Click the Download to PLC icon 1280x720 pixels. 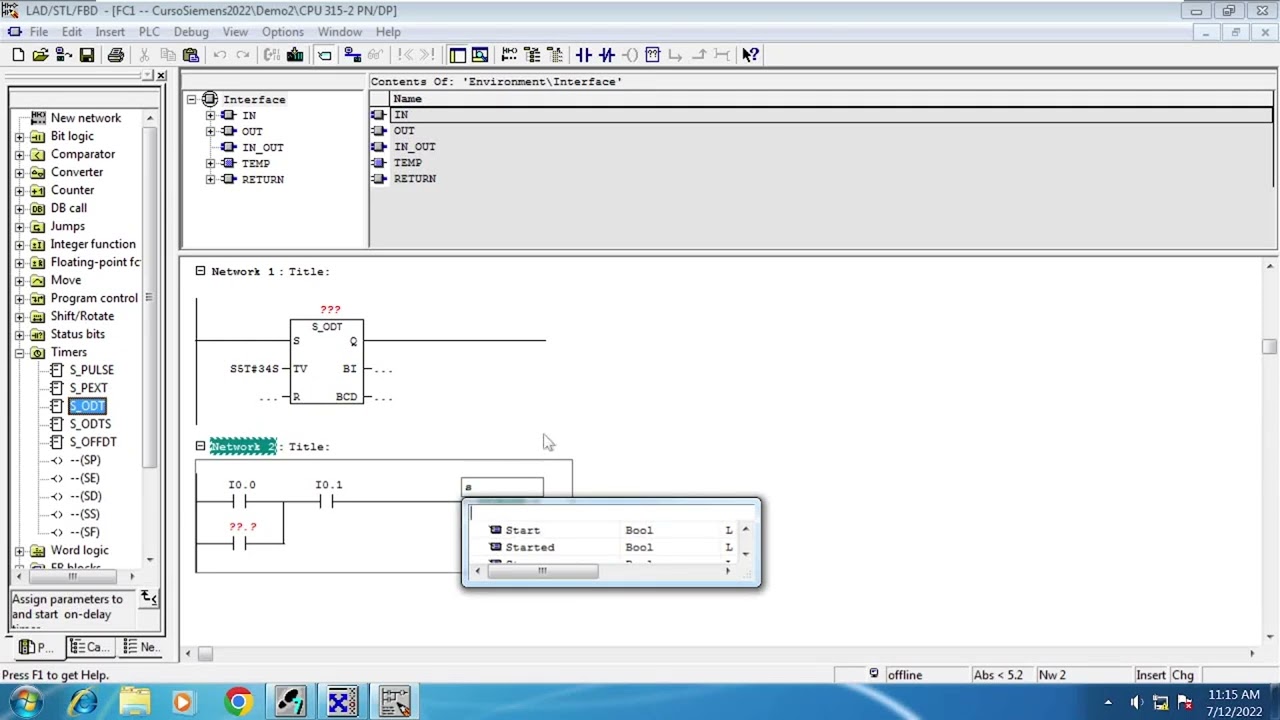pos(295,55)
